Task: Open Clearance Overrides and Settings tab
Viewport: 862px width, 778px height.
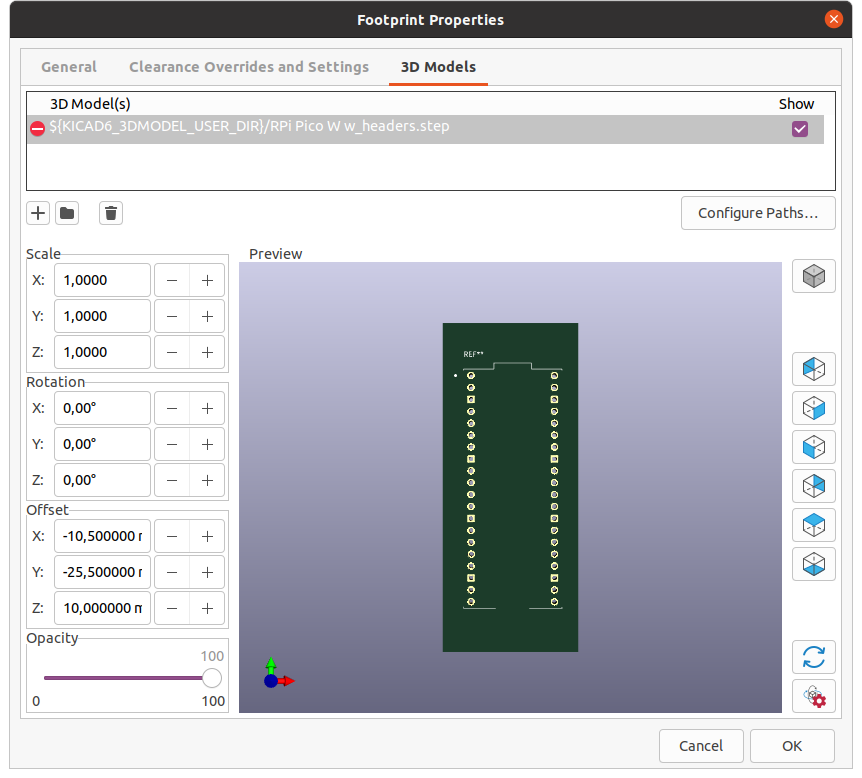Action: 249,67
